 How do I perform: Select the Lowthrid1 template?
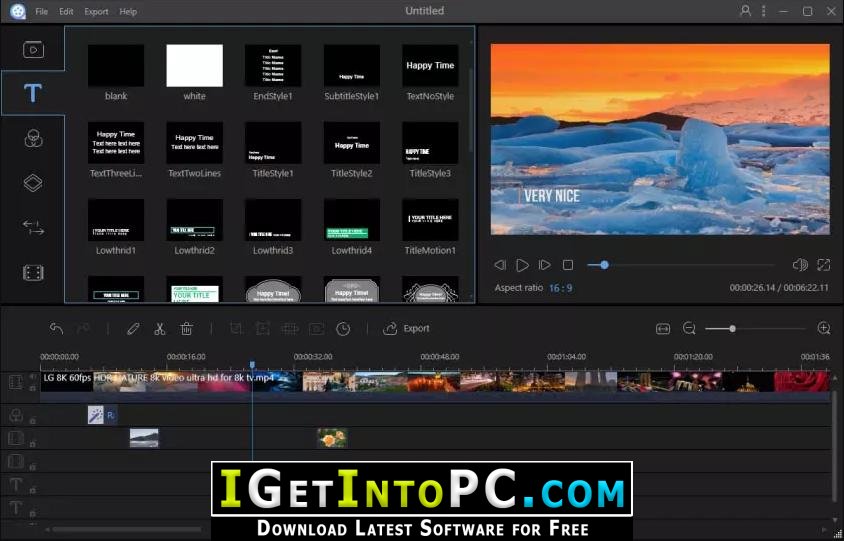click(116, 227)
